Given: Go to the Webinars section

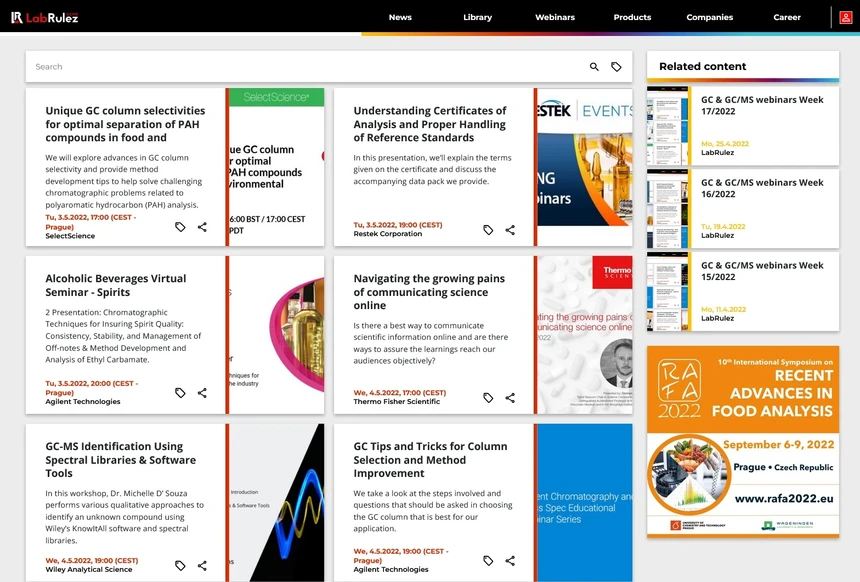Looking at the screenshot, I should [555, 17].
